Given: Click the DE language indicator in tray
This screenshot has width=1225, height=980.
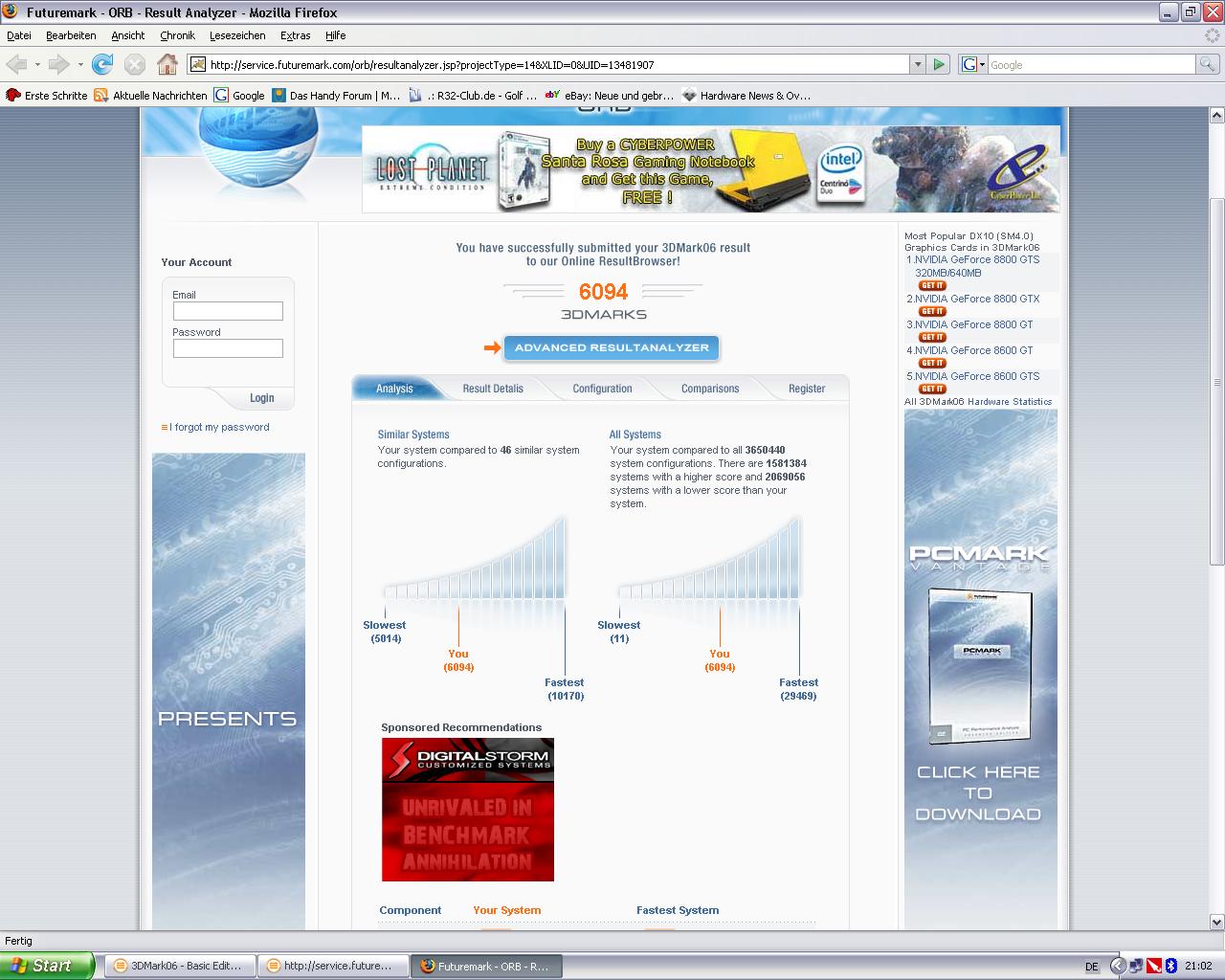Looking at the screenshot, I should click(x=1093, y=967).
